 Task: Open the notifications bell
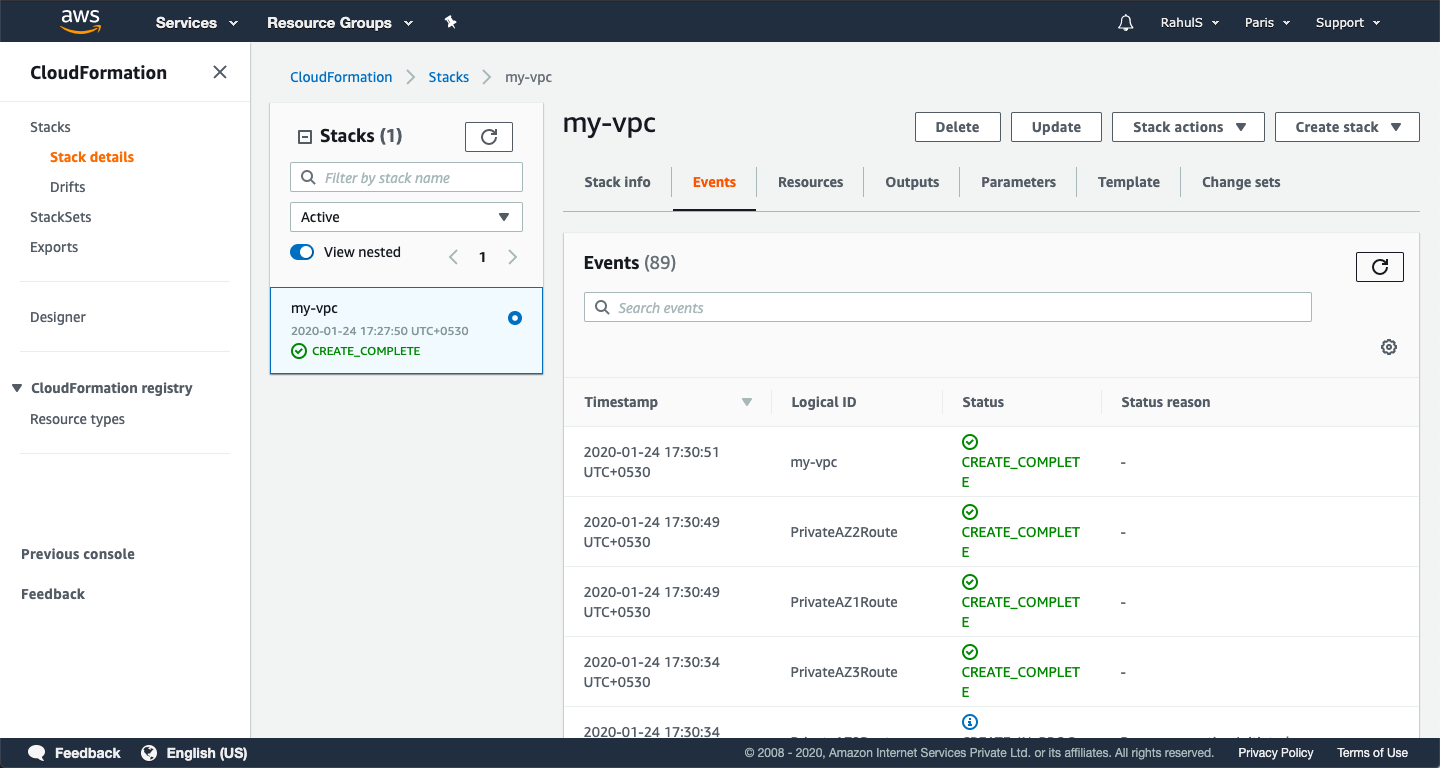point(1126,22)
